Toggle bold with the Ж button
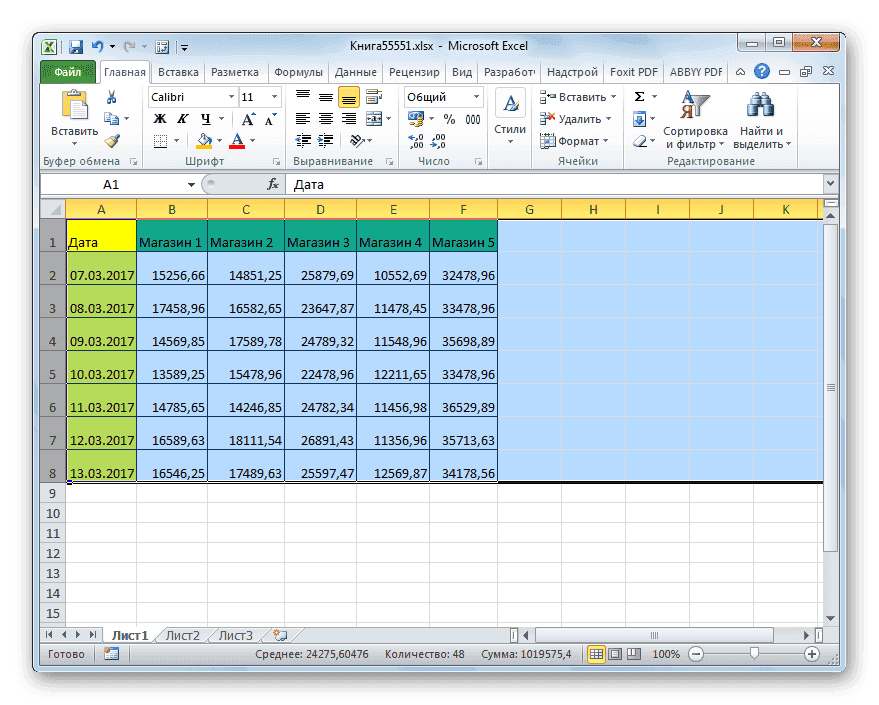Image resolution: width=879 pixels, height=705 pixels. 159,118
